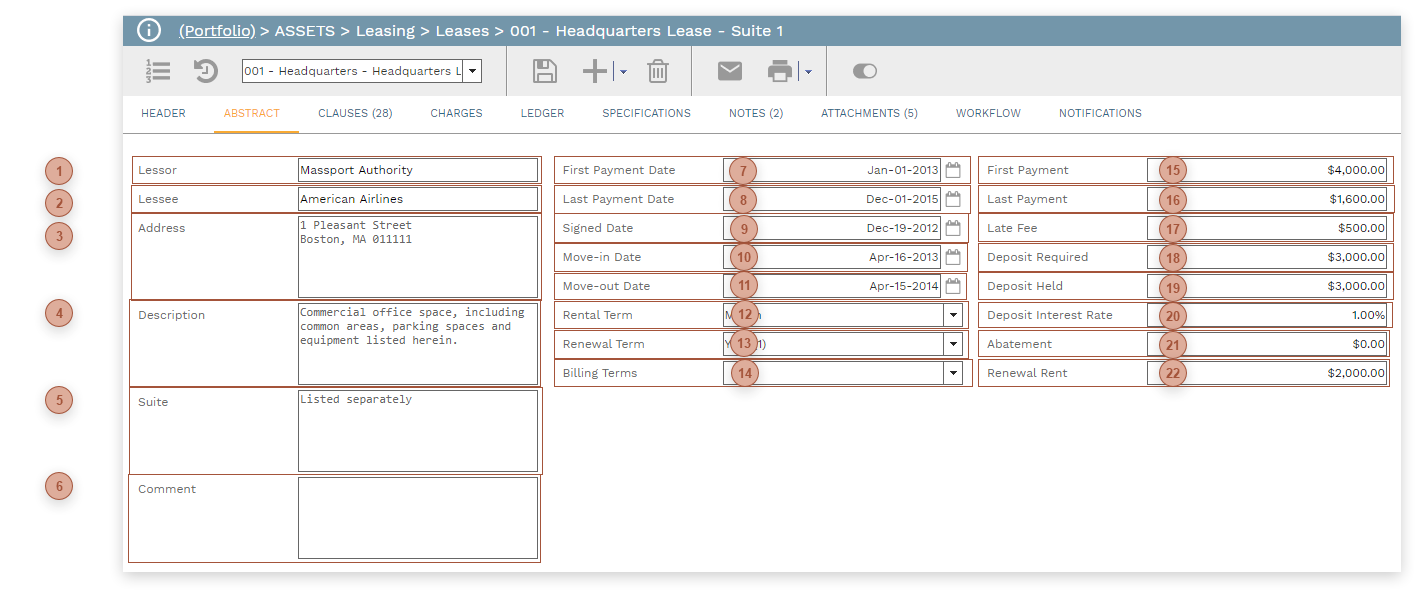Open the Attachments (5) tab
This screenshot has width=1420, height=595.
[x=869, y=113]
